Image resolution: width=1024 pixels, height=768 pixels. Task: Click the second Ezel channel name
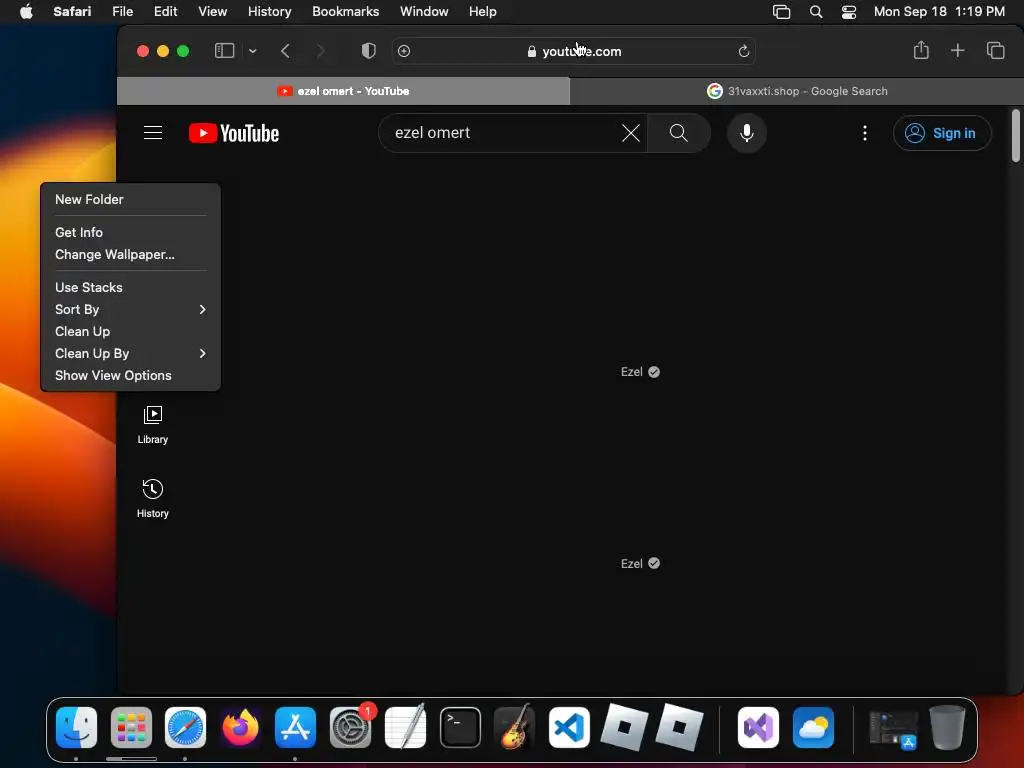[632, 564]
